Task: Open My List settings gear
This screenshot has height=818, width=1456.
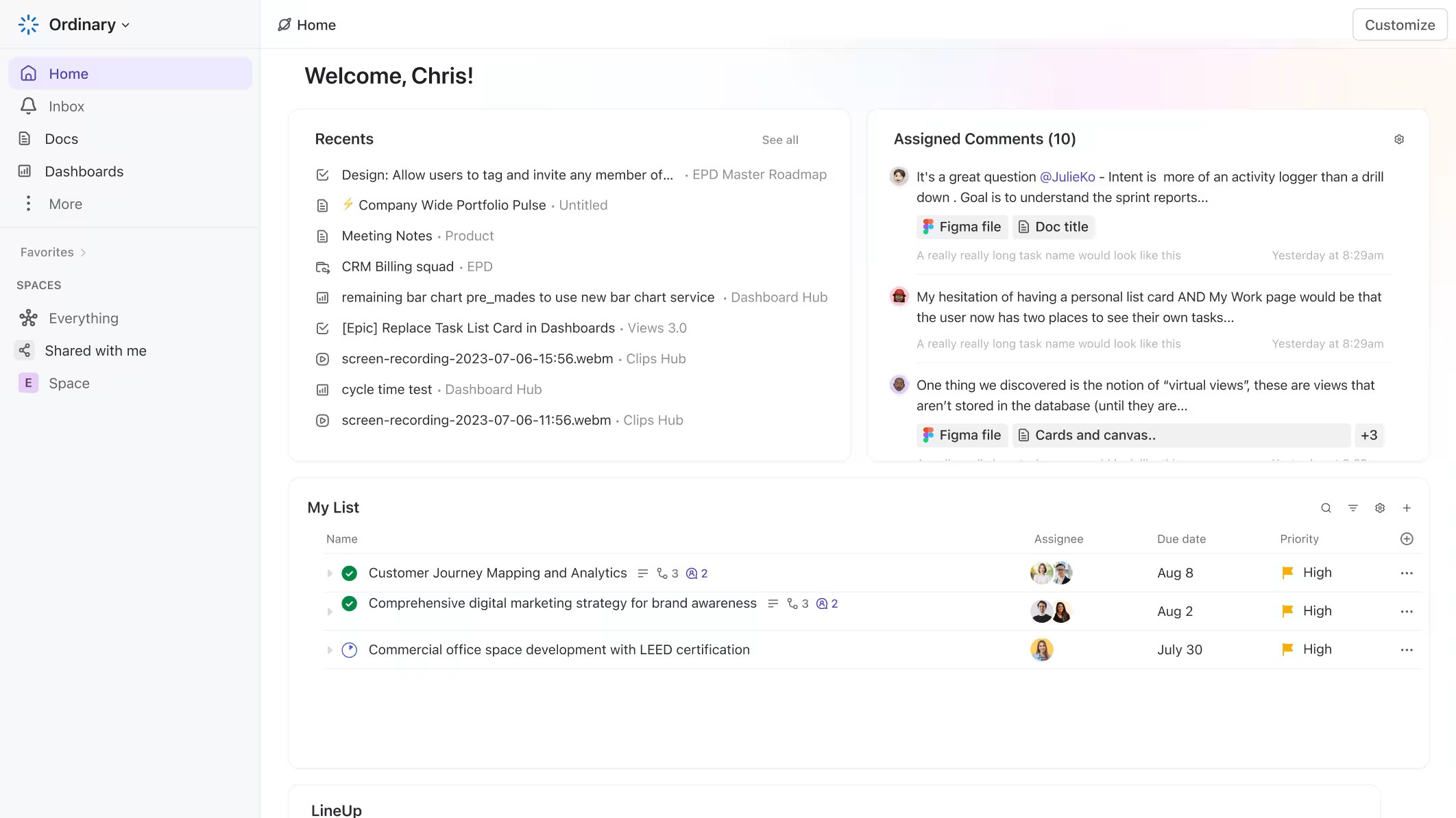Action: tap(1380, 508)
